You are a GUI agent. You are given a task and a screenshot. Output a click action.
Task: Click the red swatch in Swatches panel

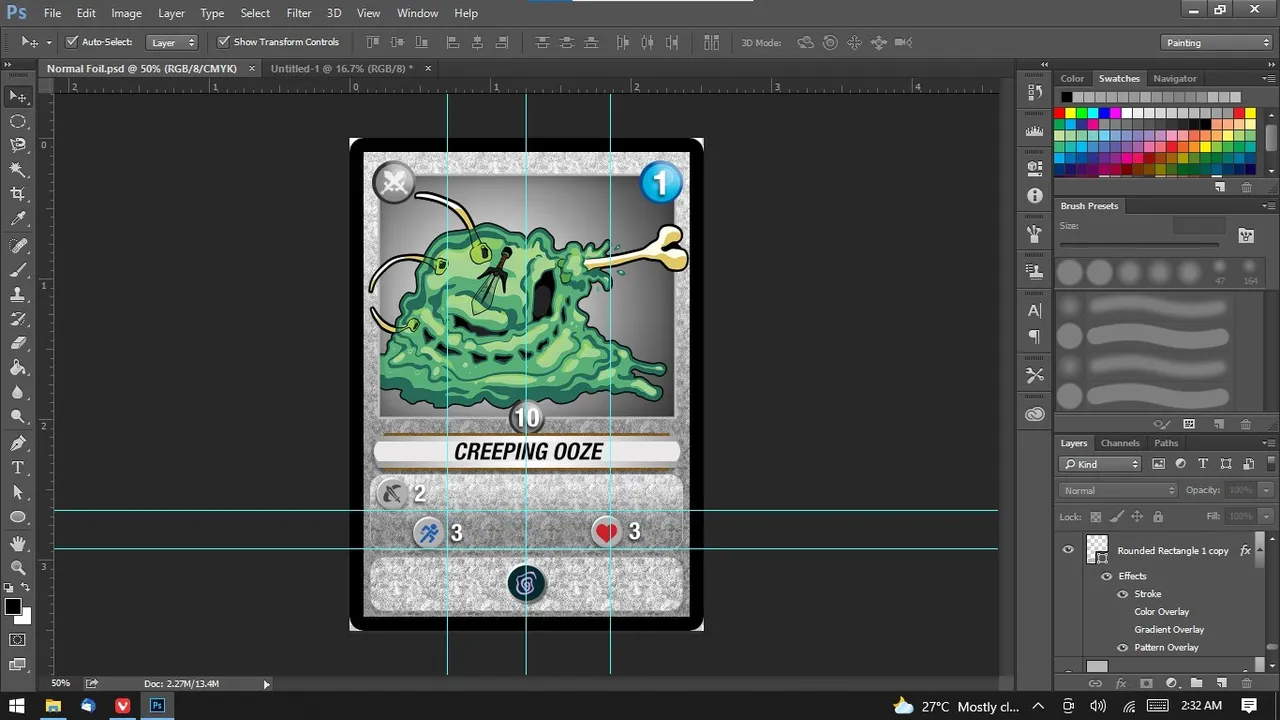1059,113
